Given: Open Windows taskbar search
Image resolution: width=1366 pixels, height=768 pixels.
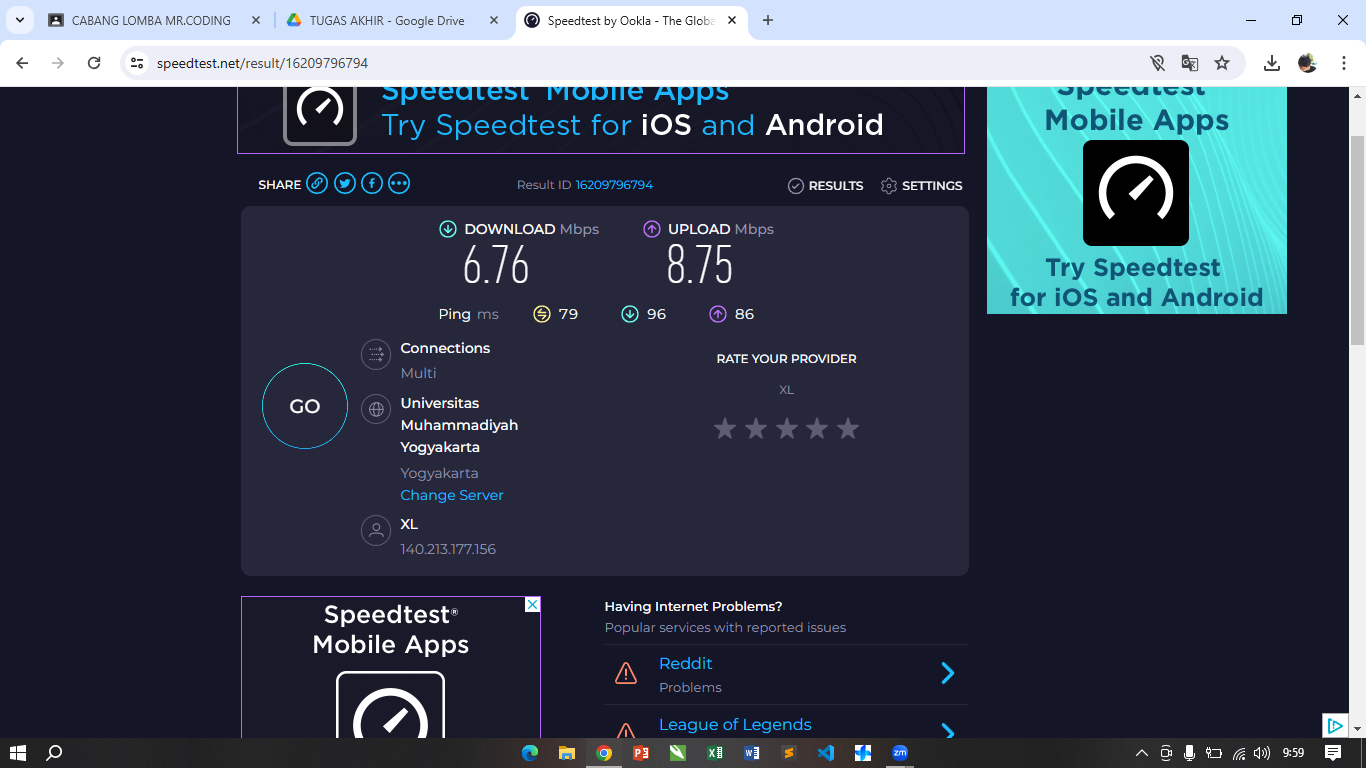Looking at the screenshot, I should click(54, 753).
